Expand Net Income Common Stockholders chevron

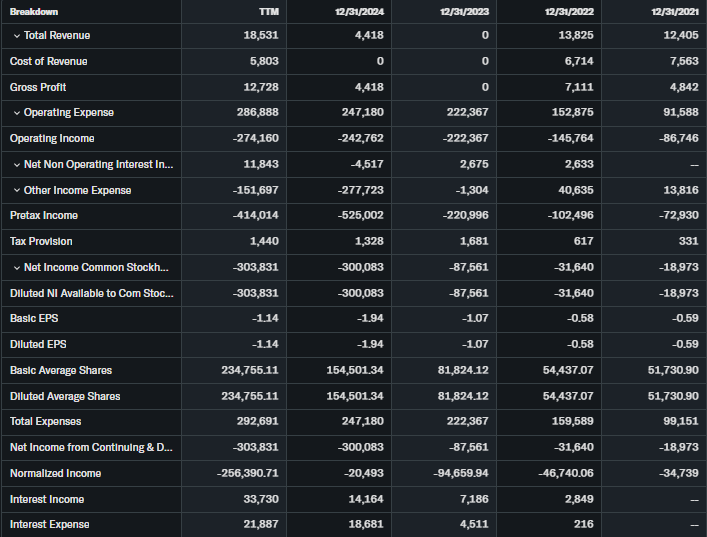click(17, 268)
